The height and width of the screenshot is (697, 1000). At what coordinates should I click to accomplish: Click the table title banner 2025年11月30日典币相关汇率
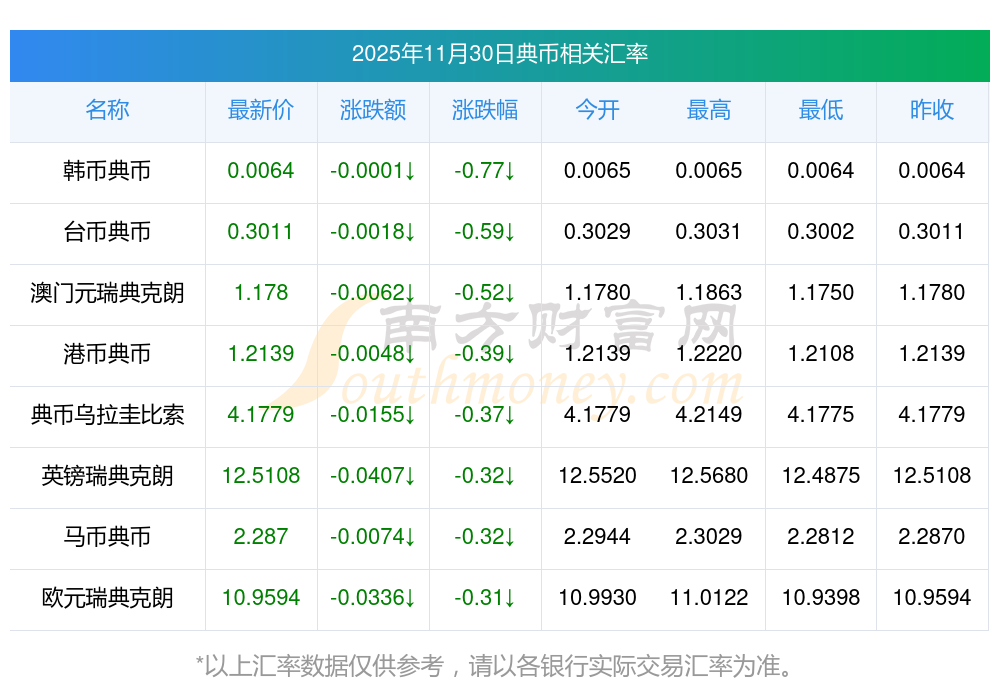pyautogui.click(x=500, y=55)
